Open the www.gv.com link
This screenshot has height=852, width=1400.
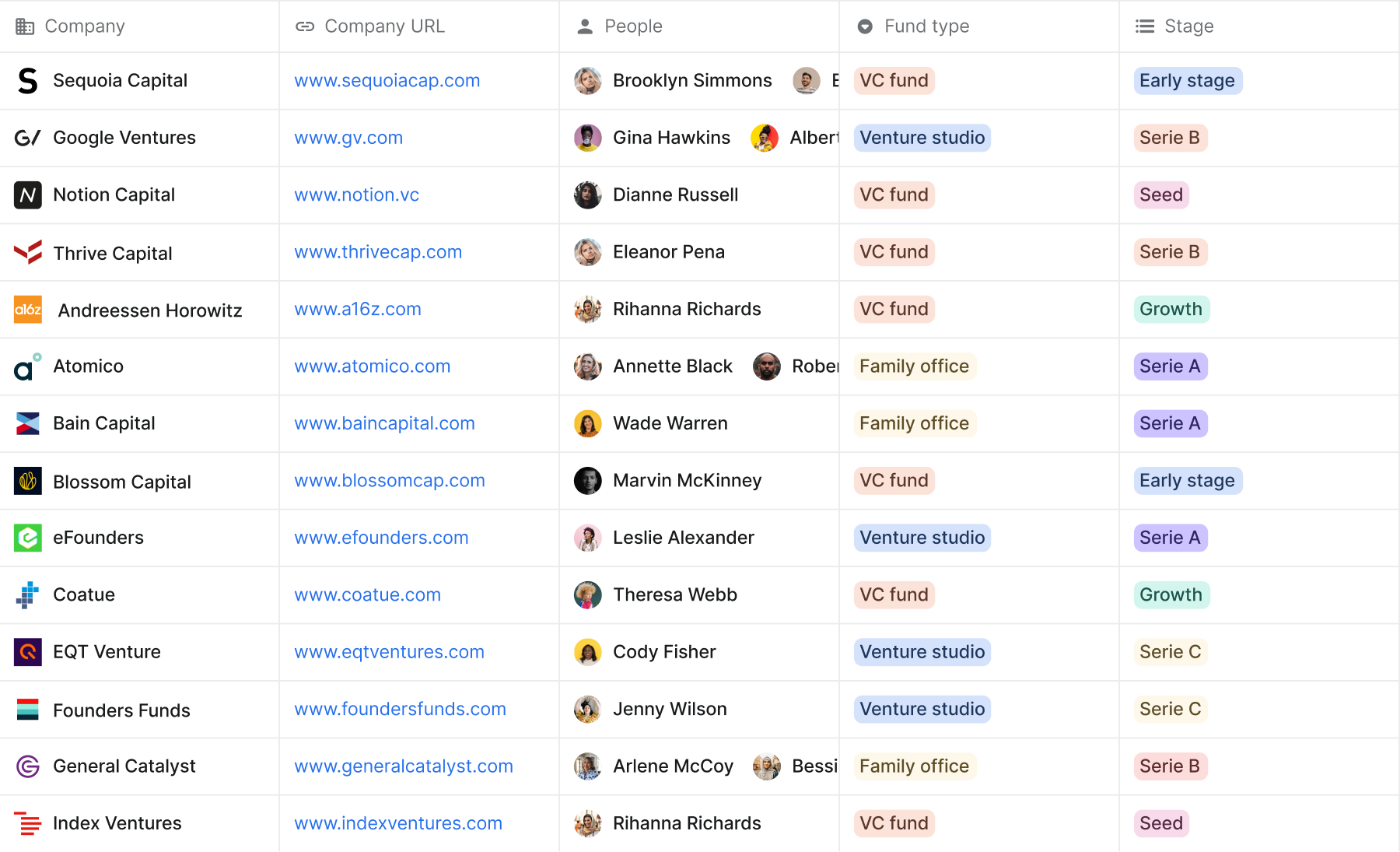pyautogui.click(x=348, y=138)
